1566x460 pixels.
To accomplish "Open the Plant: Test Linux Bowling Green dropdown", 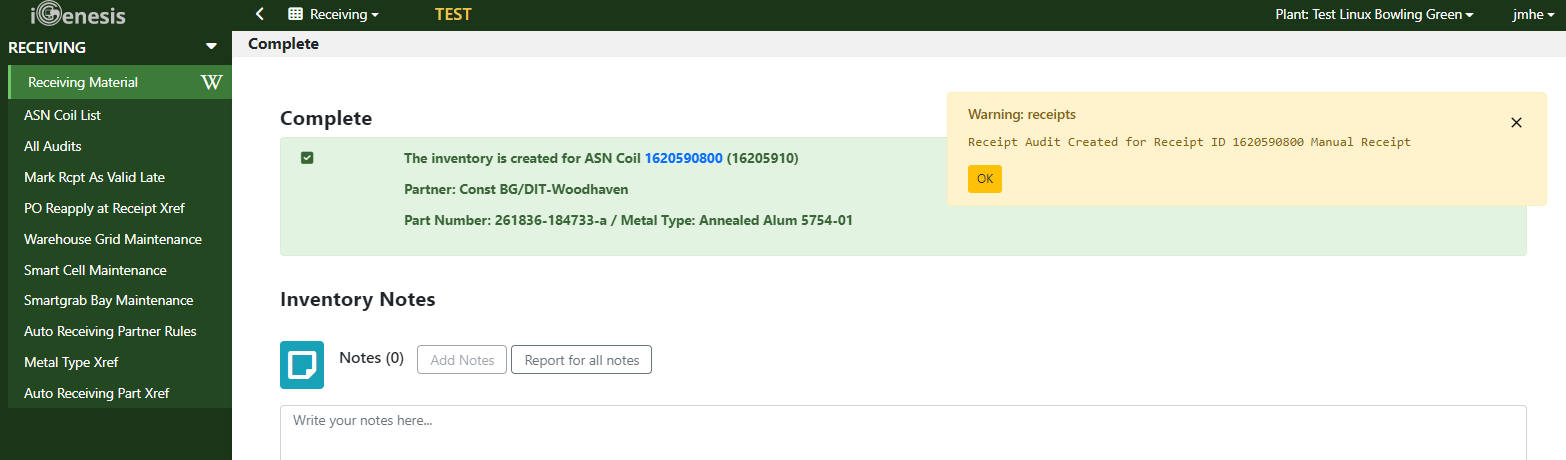I will point(1375,14).
